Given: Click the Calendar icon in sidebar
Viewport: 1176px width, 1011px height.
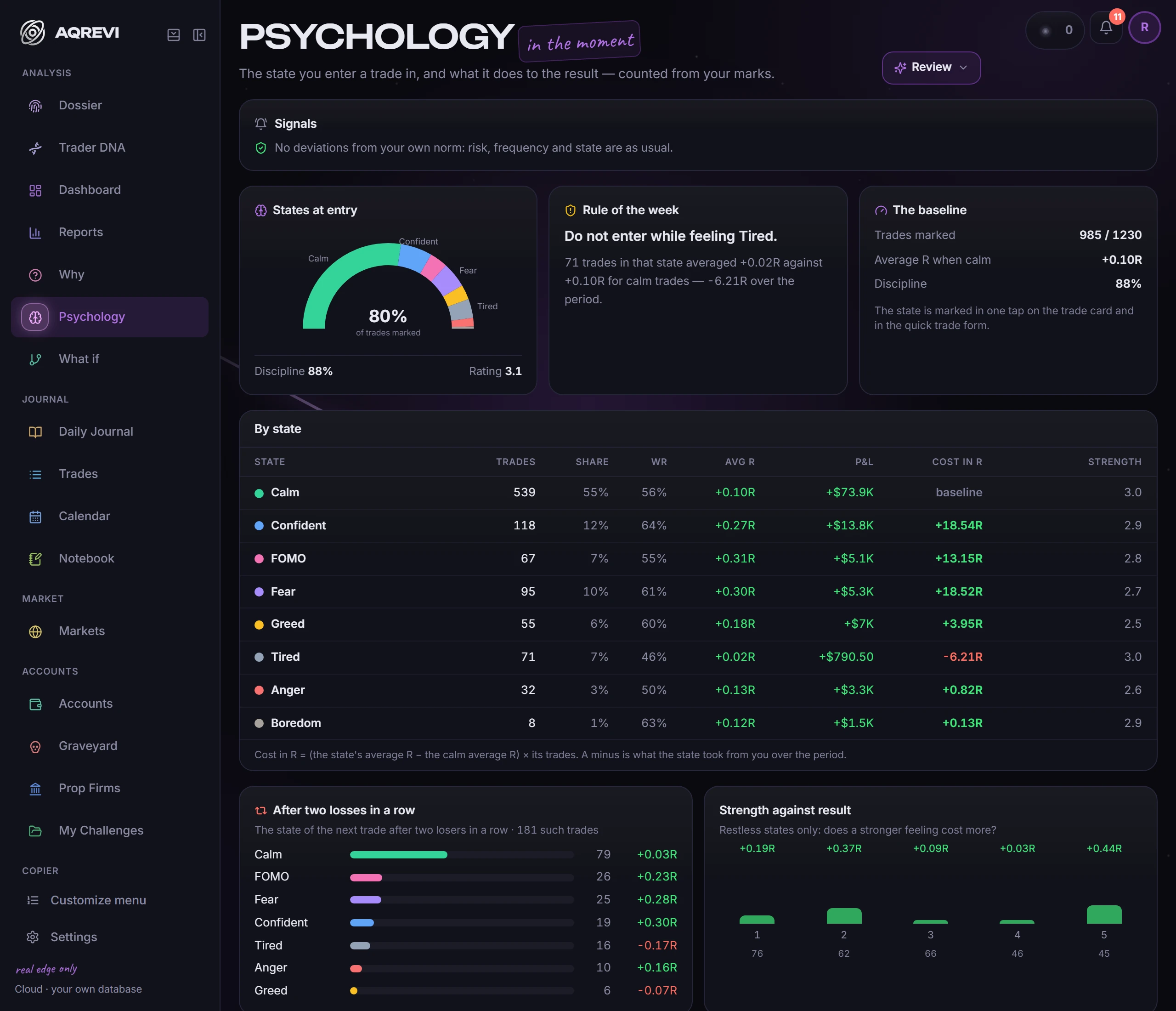Looking at the screenshot, I should 35,517.
